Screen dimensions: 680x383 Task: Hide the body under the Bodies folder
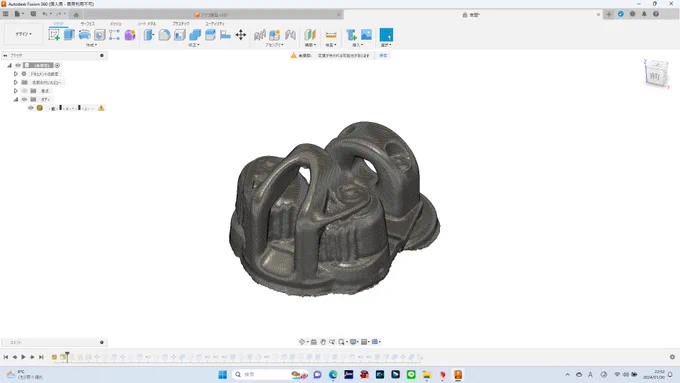[x=31, y=108]
